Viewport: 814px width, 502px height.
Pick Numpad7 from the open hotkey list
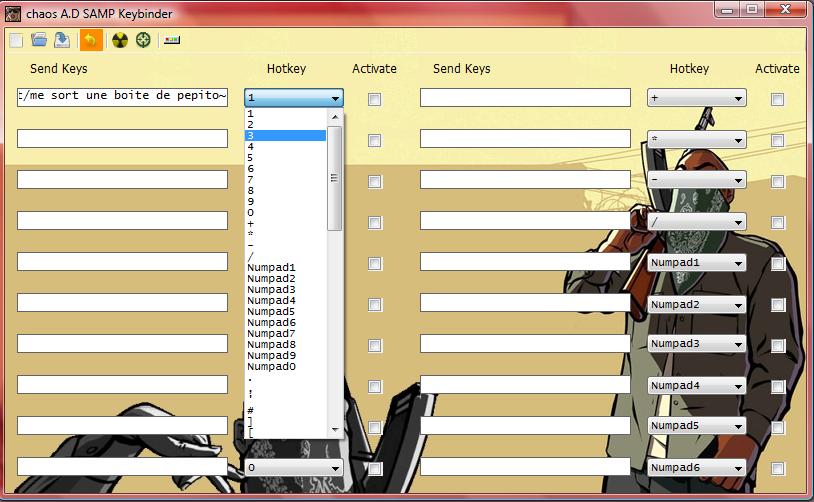(286, 333)
